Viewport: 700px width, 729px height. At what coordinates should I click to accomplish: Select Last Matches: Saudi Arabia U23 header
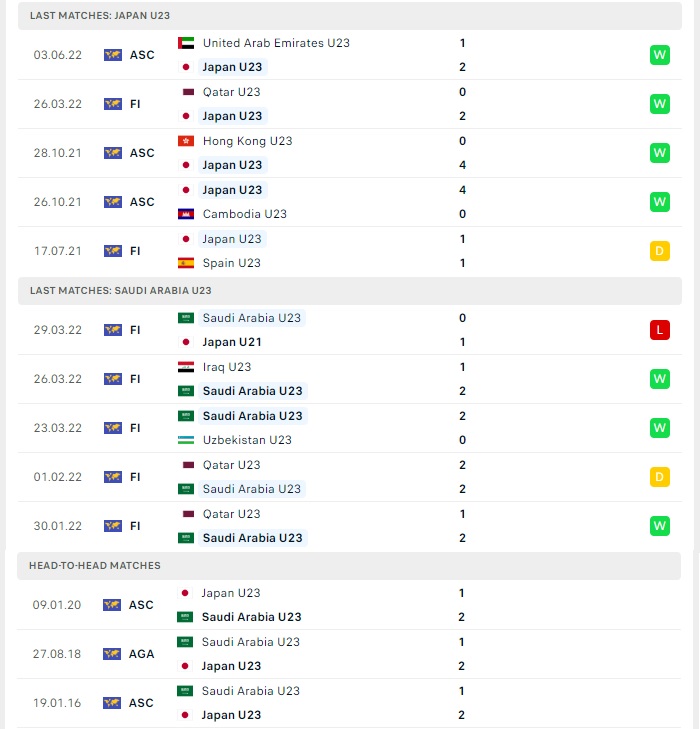[350, 291]
